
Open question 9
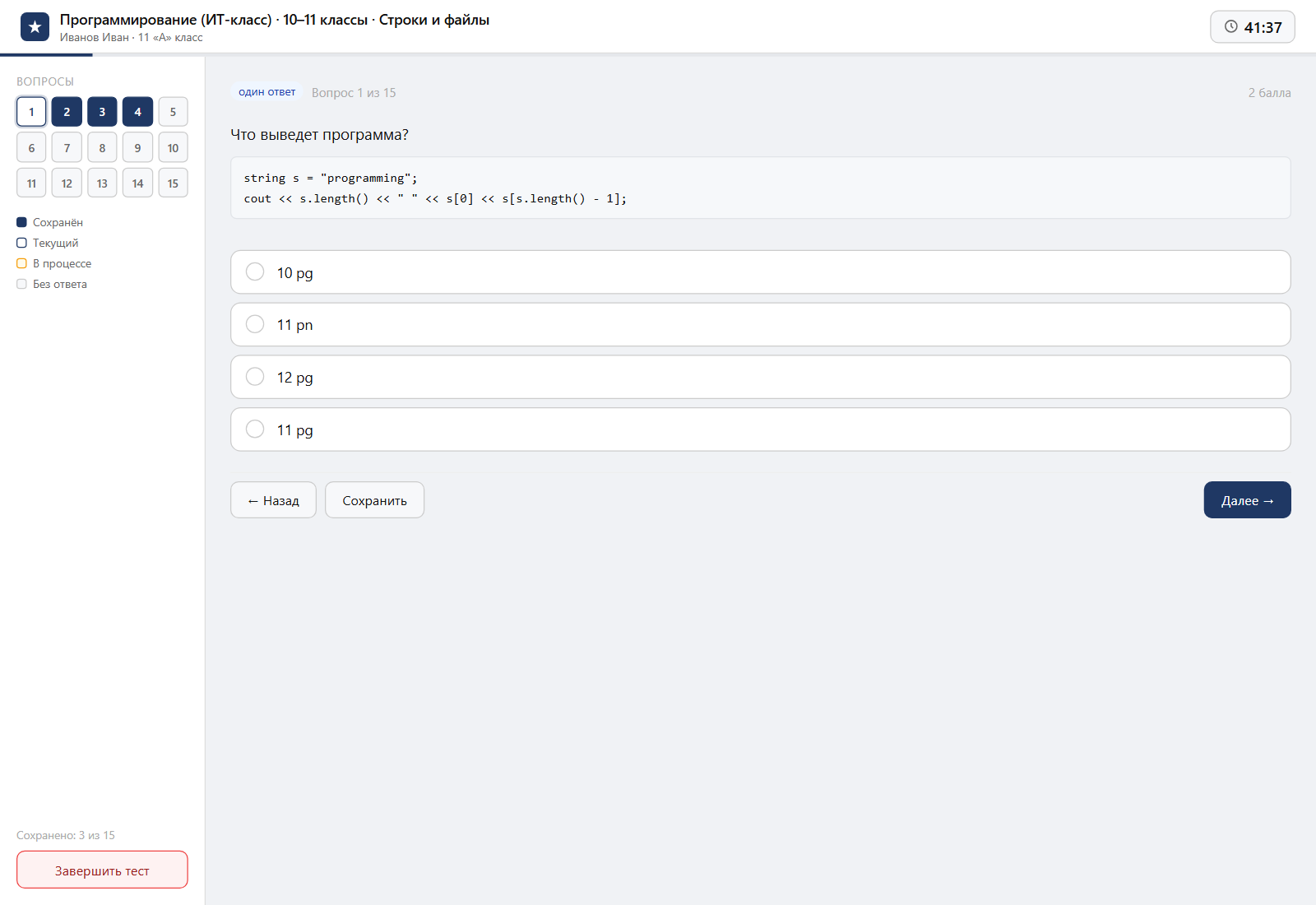pyautogui.click(x=137, y=148)
